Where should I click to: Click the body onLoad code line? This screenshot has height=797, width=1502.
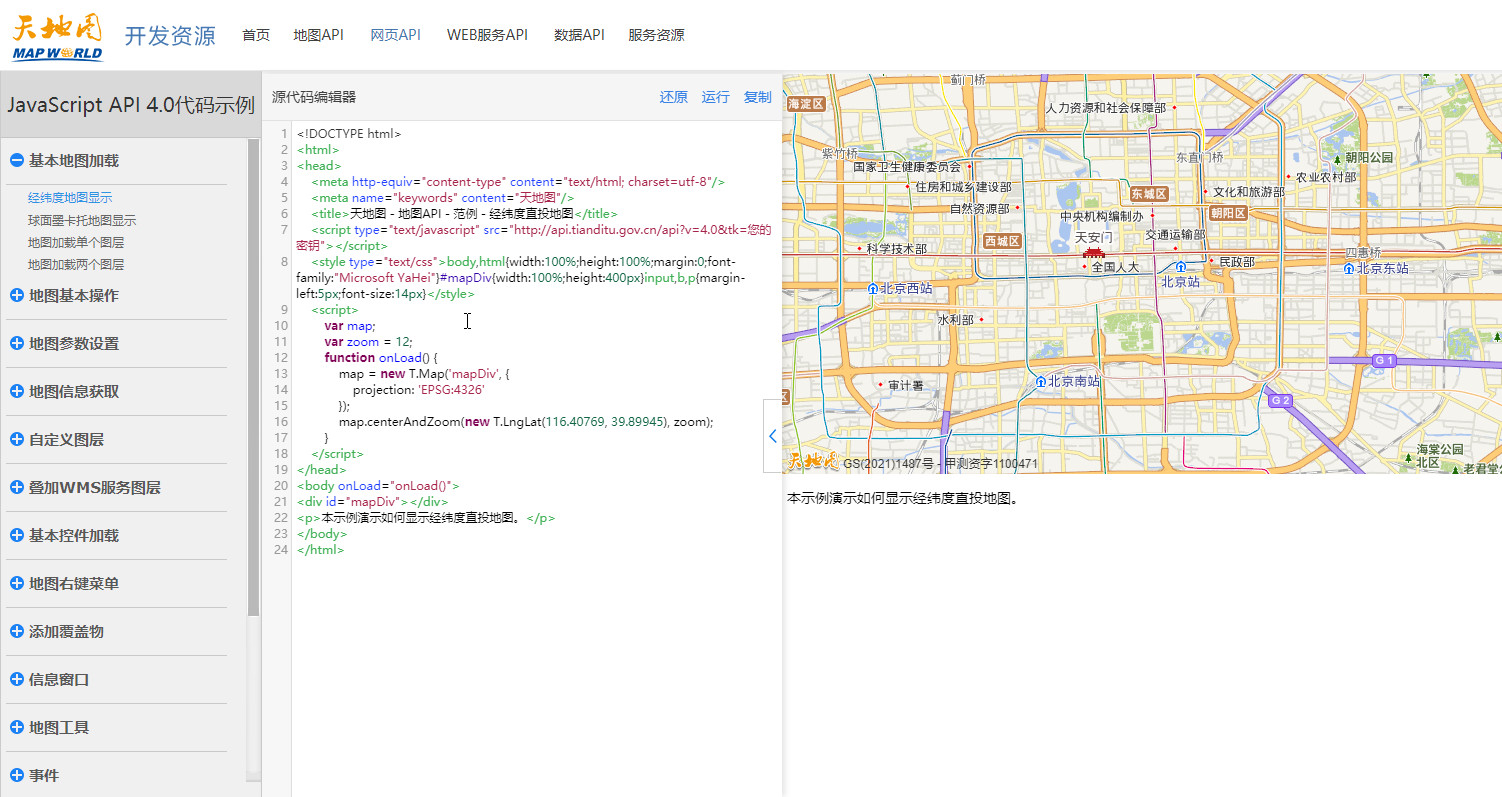click(x=378, y=486)
